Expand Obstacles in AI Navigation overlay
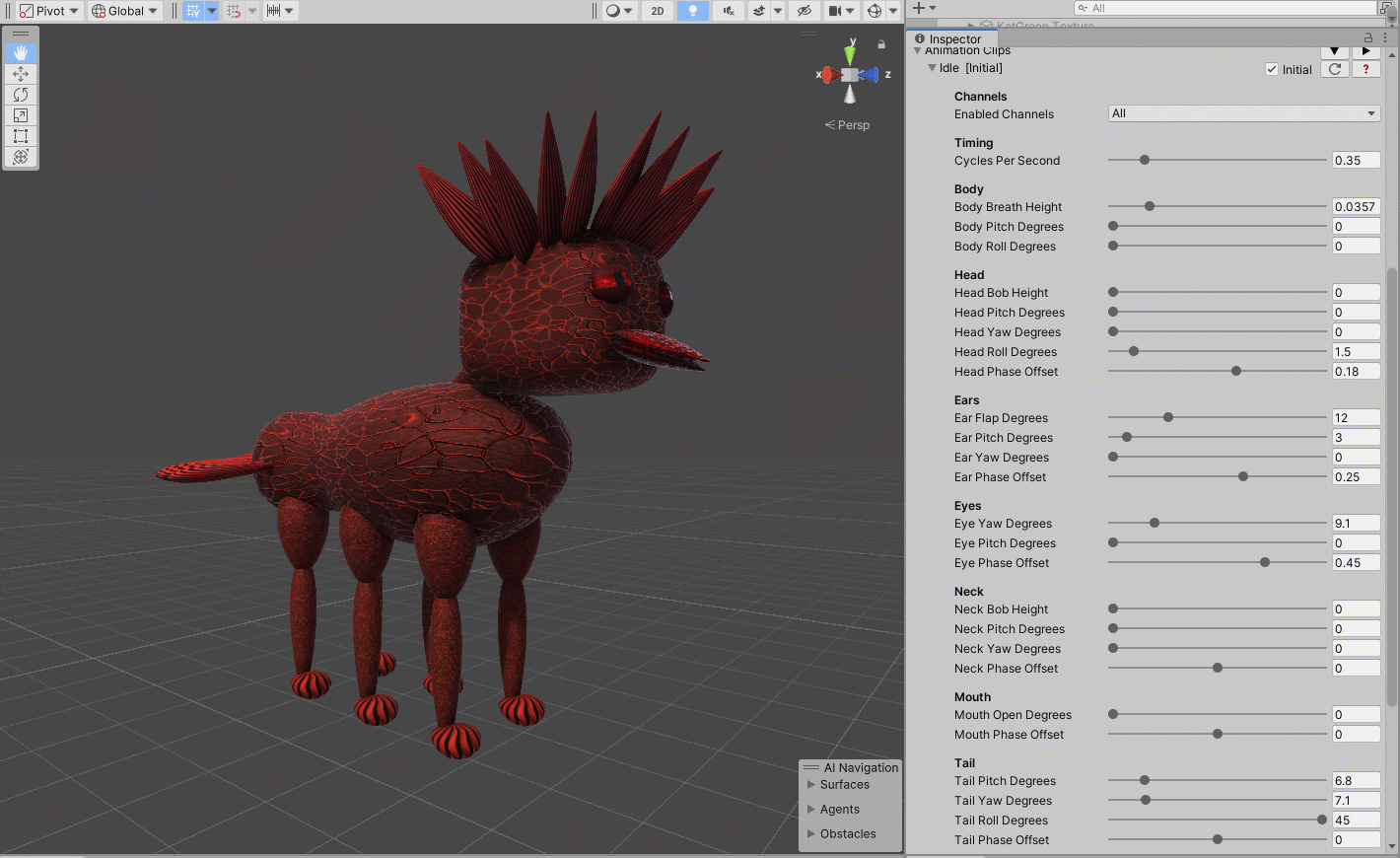1400x858 pixels. pyautogui.click(x=811, y=834)
